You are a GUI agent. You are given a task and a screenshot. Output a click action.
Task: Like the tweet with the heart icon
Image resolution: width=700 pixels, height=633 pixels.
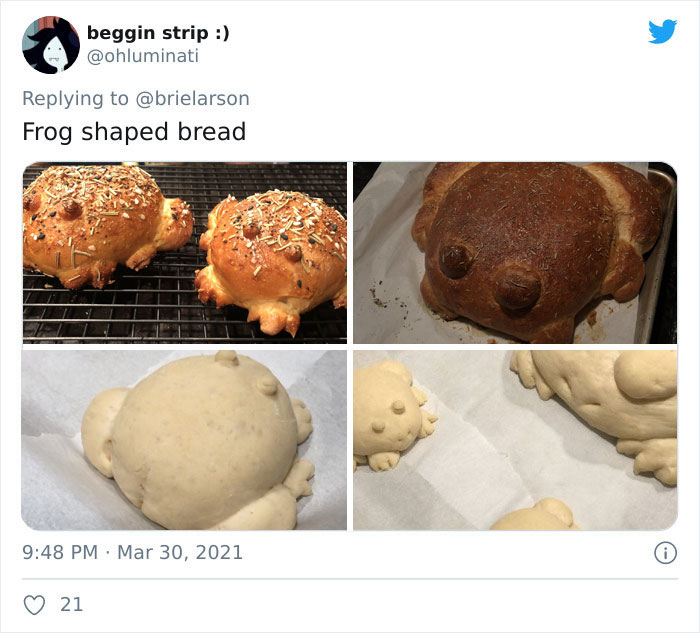(x=34, y=605)
